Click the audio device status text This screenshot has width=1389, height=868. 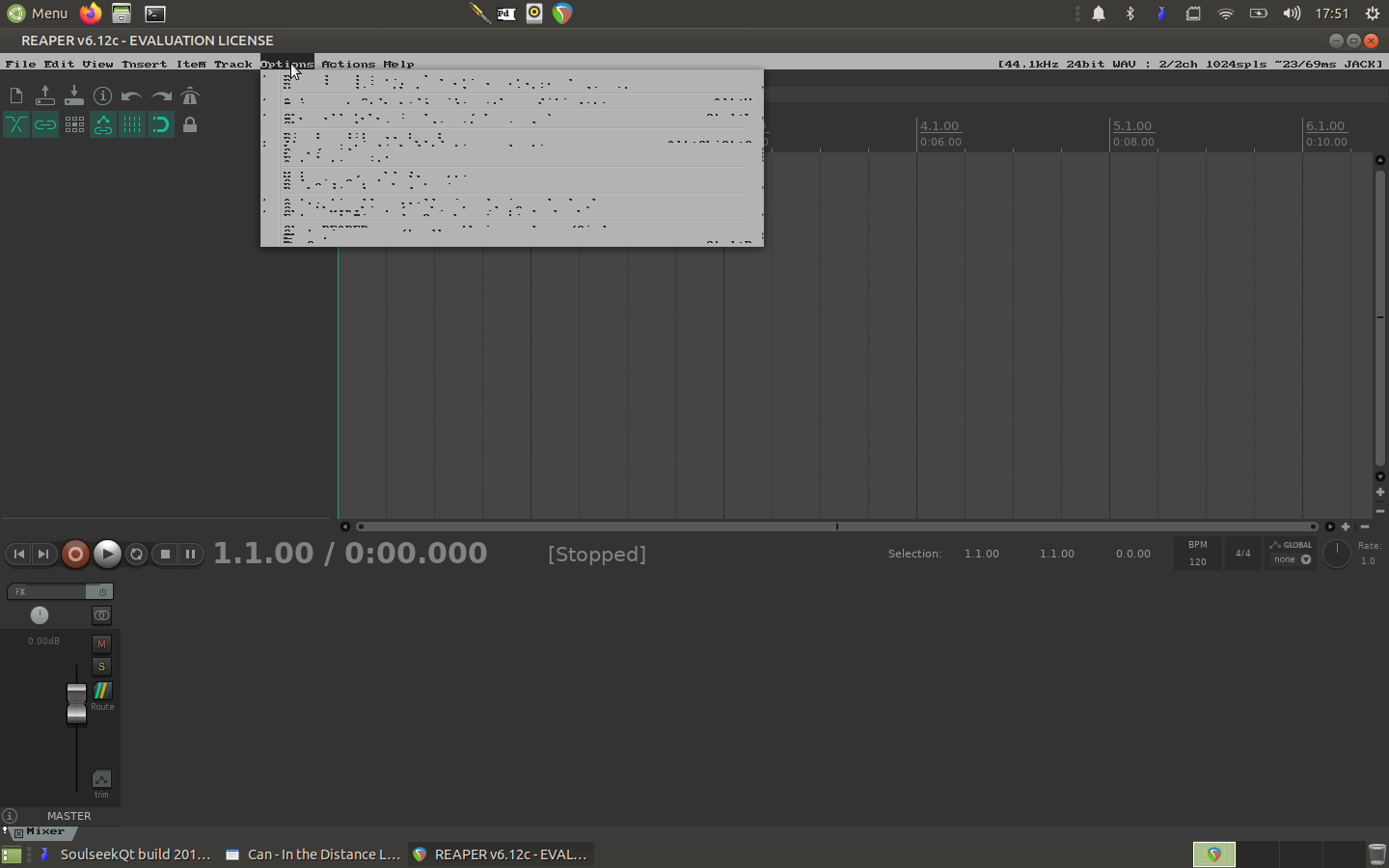point(1190,64)
